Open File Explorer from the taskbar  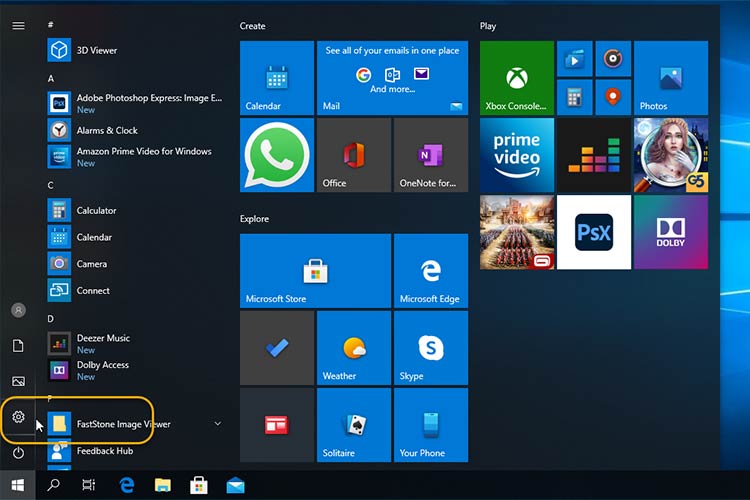(x=163, y=485)
